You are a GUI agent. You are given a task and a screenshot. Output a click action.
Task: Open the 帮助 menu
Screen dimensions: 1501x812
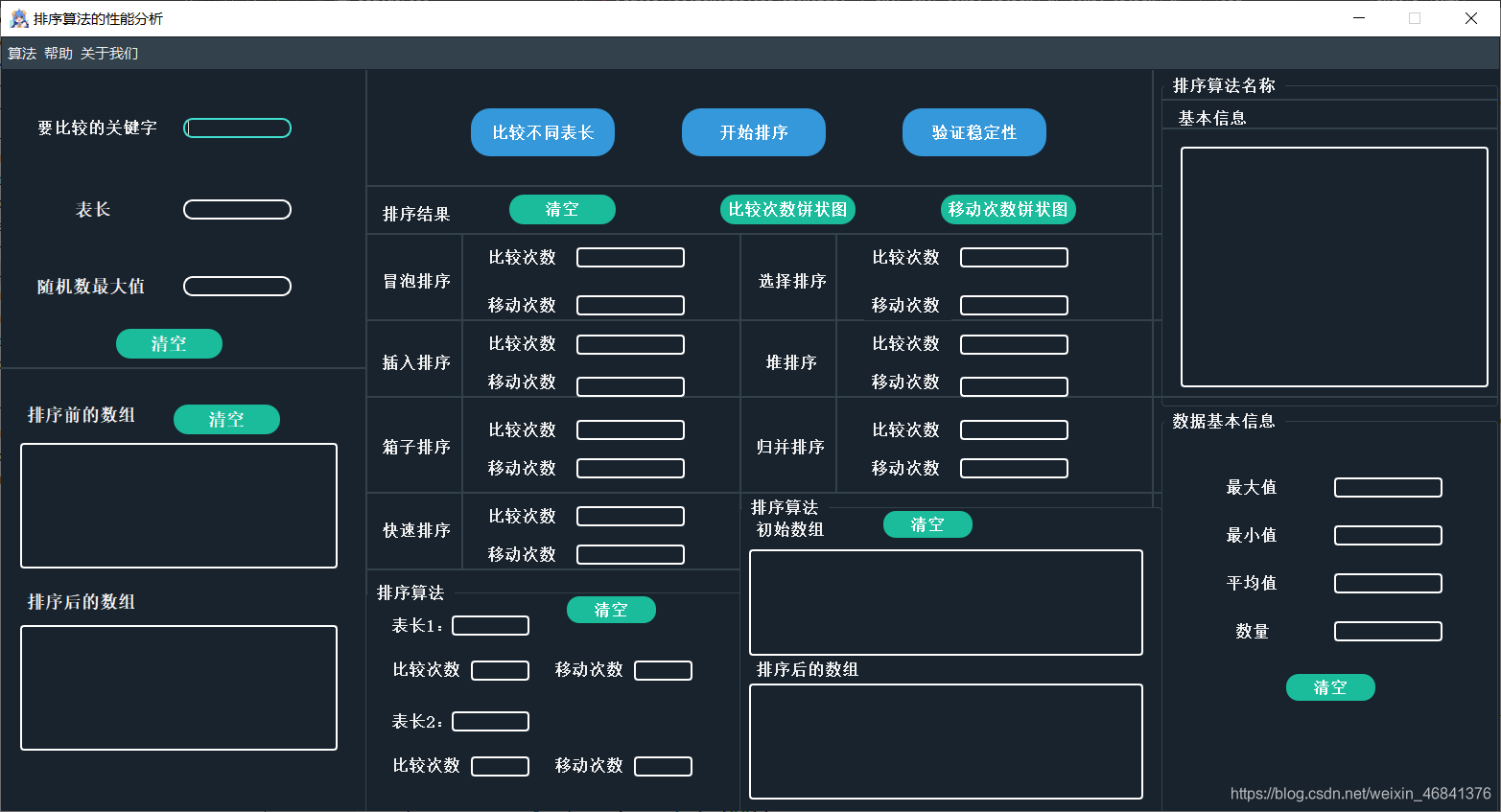[59, 54]
